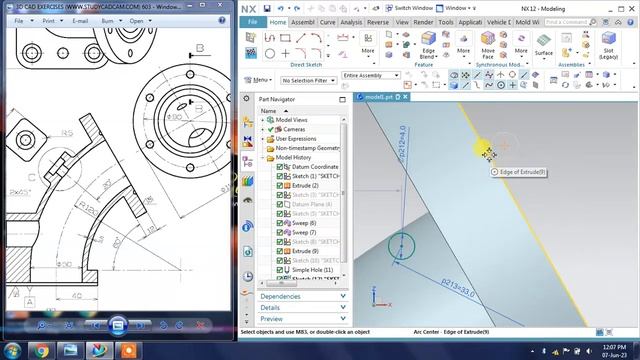The image size is (640, 360).
Task: Toggle the Sketch (10) checkbox
Action: pos(280,260)
